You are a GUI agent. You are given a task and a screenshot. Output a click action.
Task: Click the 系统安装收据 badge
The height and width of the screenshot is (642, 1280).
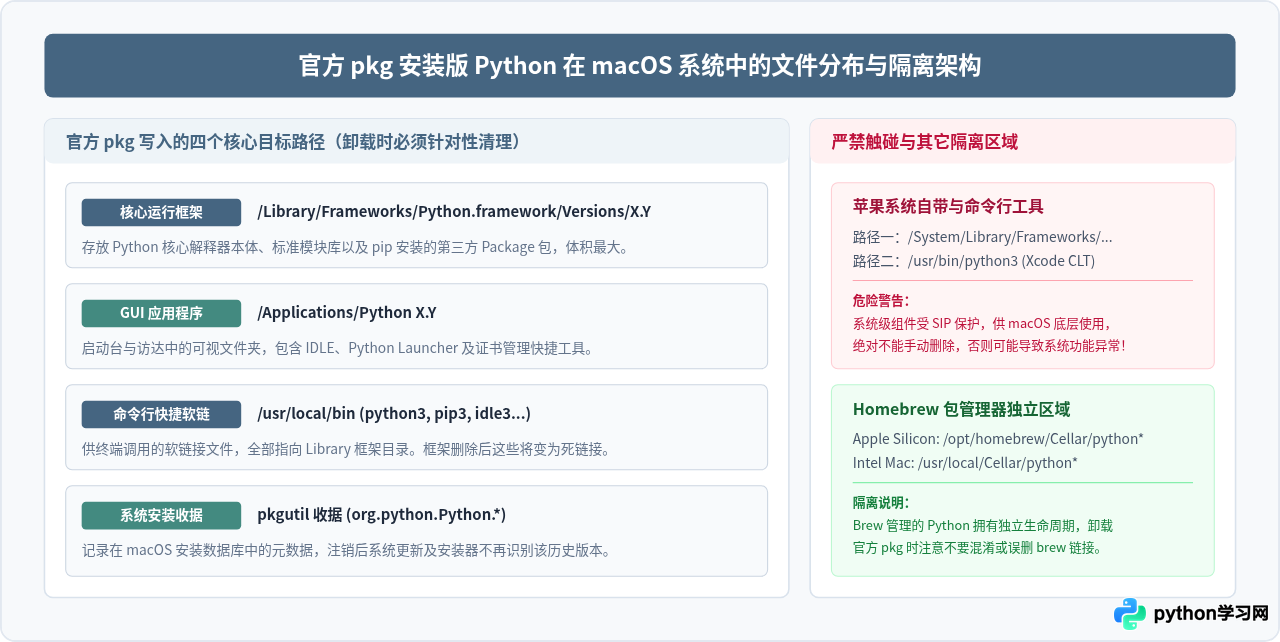161,515
